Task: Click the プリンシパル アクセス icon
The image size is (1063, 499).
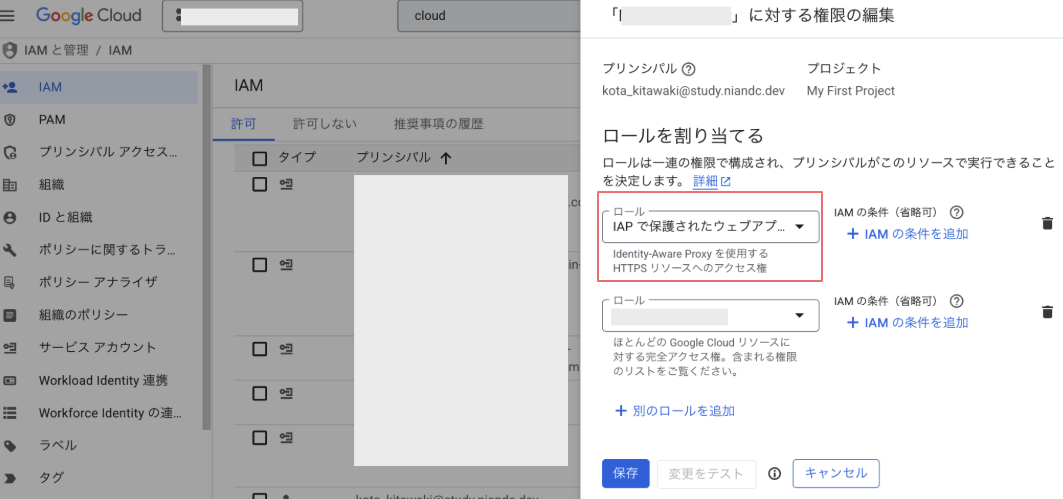Action: 9,153
